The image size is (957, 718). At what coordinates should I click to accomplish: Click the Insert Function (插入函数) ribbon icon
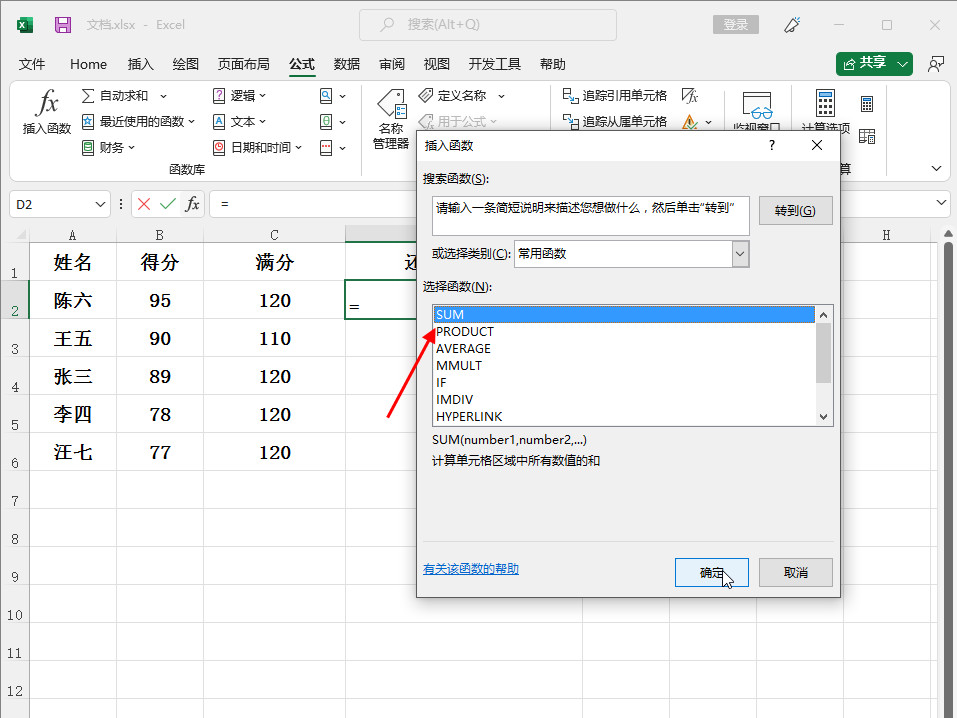46,111
